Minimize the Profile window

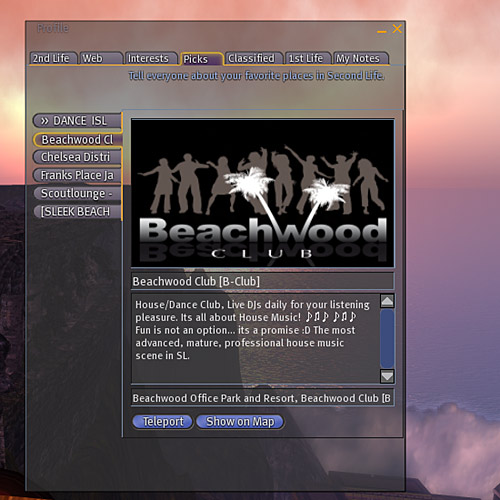tap(382, 31)
